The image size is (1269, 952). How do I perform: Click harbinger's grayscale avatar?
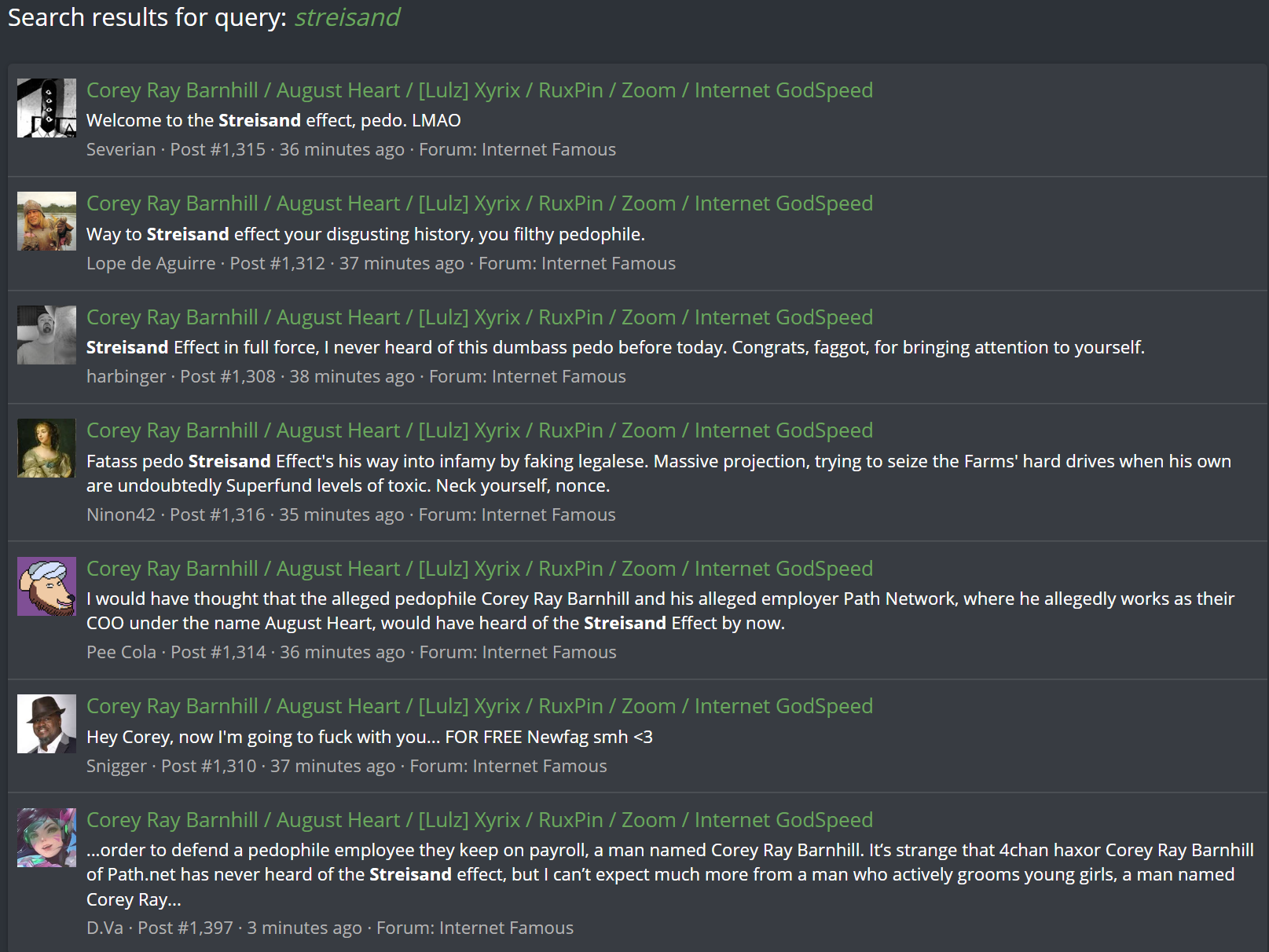[x=46, y=335]
